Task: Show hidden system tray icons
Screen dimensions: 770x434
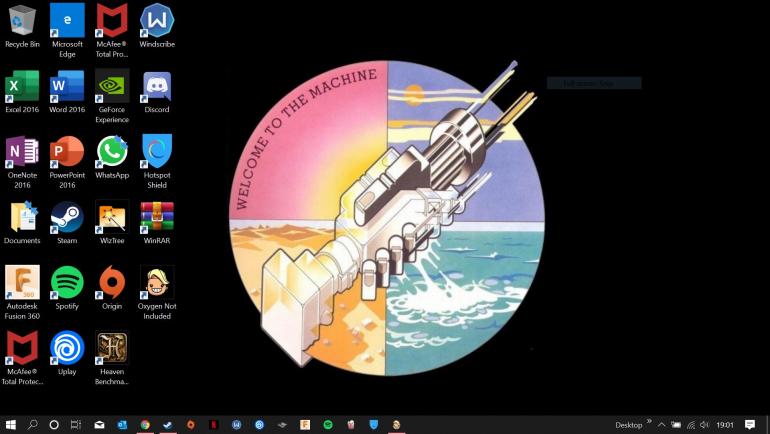Action: [x=661, y=425]
